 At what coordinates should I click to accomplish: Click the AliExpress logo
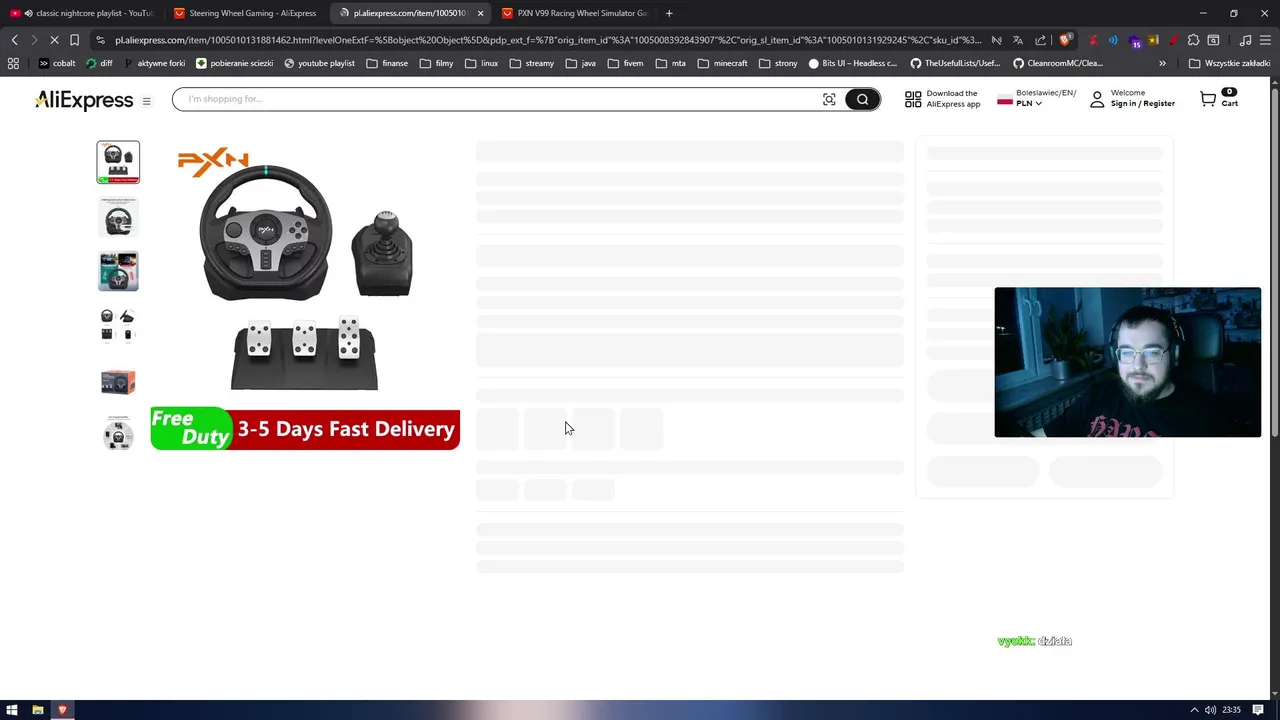click(84, 100)
